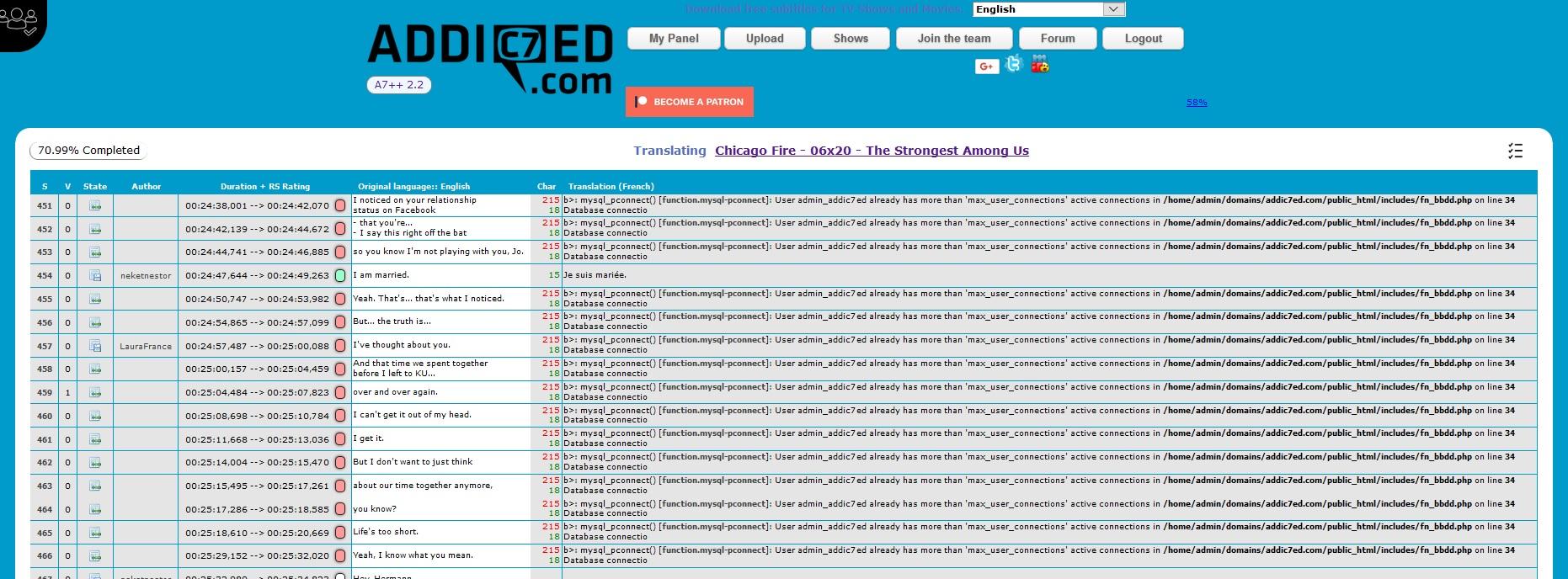Viewport: 1568px width, 579px height.
Task: Open the checklist icon at top right
Action: click(x=1515, y=151)
